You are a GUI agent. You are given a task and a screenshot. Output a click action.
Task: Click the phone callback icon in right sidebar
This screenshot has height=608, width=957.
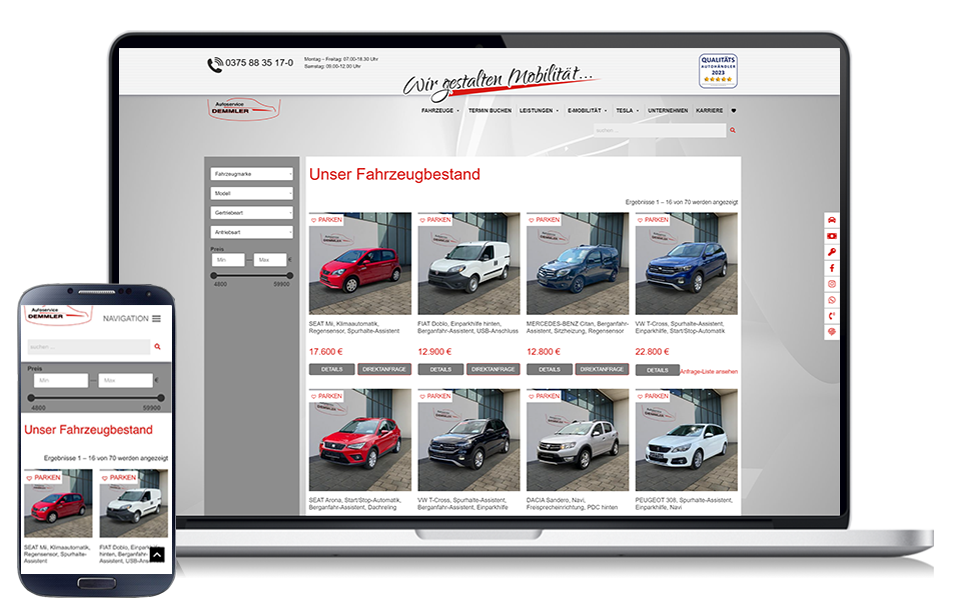pos(831,316)
